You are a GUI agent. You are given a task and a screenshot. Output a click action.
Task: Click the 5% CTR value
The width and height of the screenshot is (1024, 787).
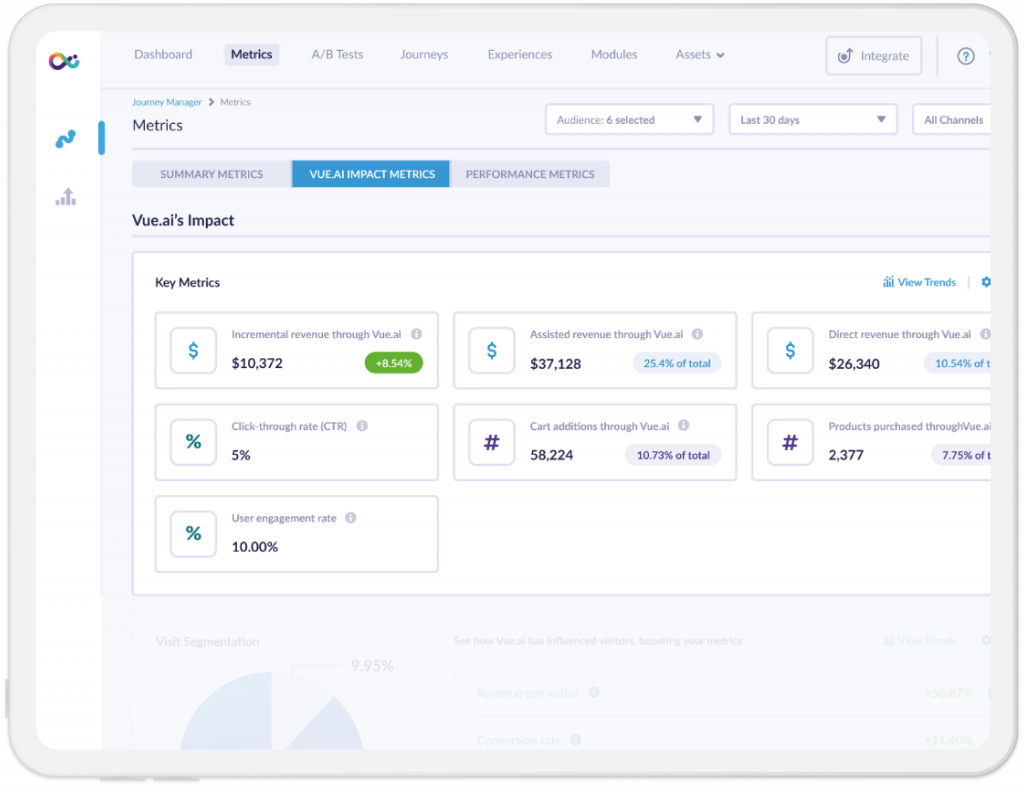(x=241, y=455)
